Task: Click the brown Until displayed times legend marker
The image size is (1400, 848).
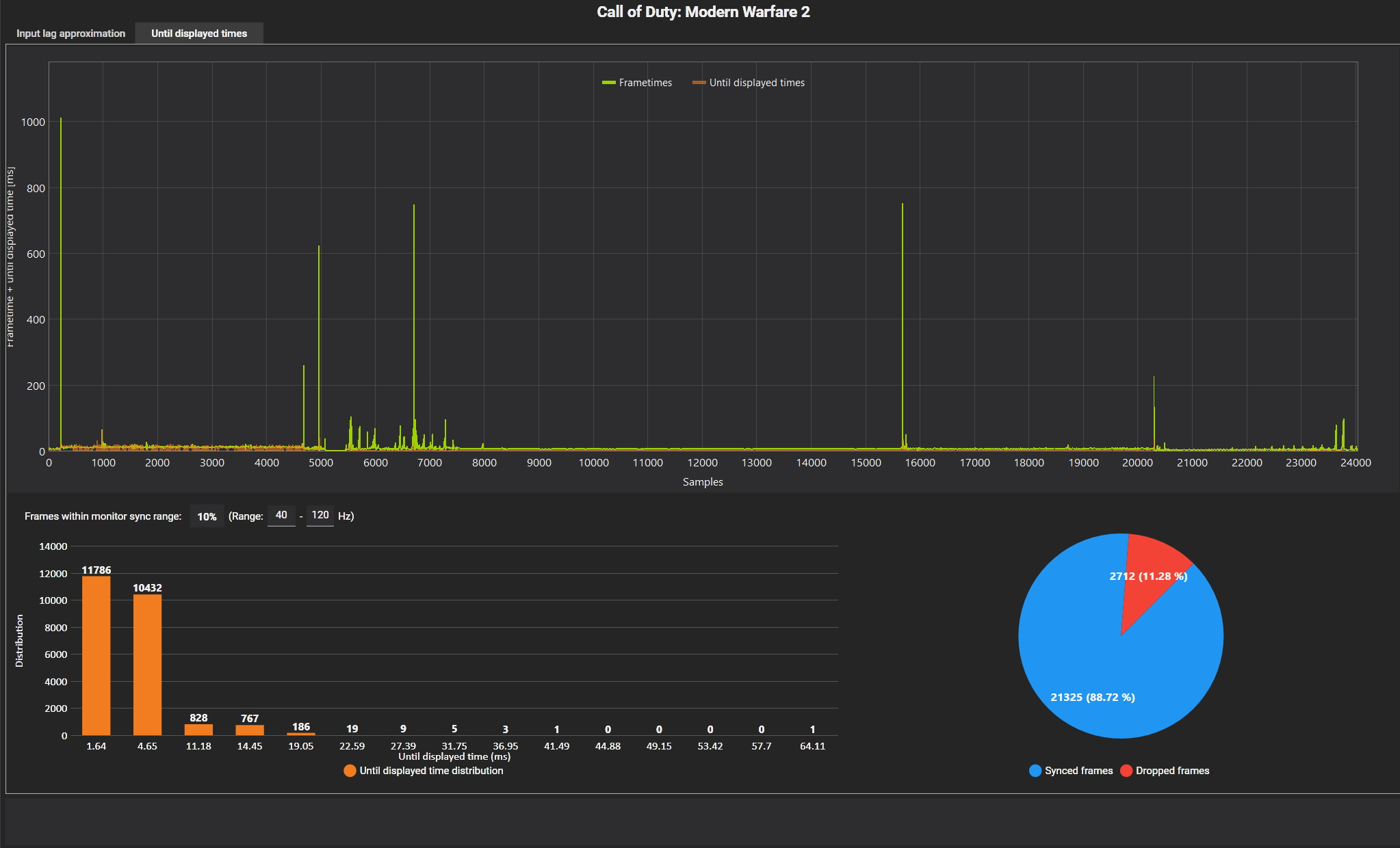Action: click(699, 83)
